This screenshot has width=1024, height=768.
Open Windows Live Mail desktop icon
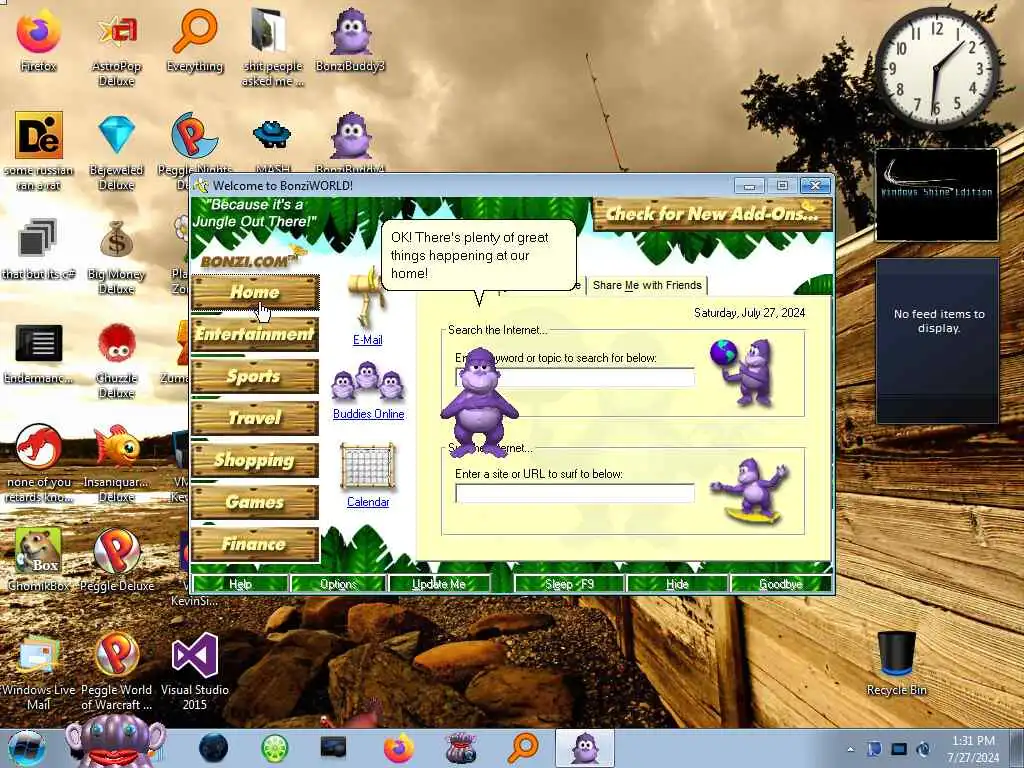coord(39,671)
